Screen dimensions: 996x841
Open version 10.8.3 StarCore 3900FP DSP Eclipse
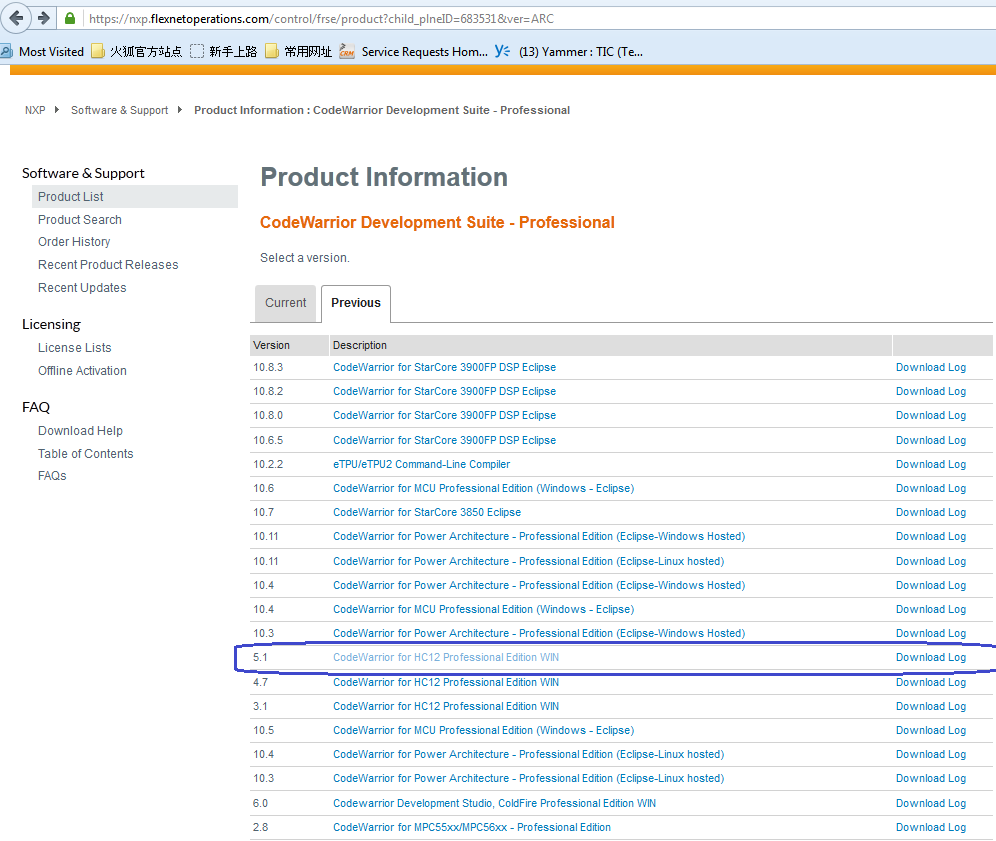tap(444, 367)
